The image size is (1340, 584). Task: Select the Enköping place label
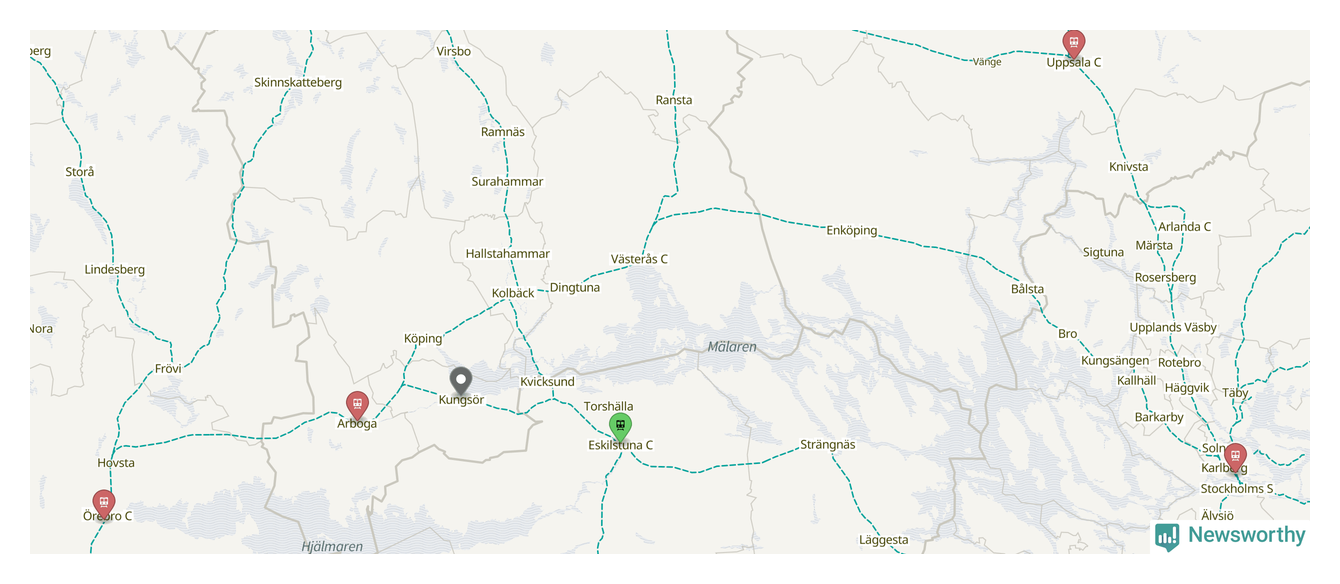point(852,230)
